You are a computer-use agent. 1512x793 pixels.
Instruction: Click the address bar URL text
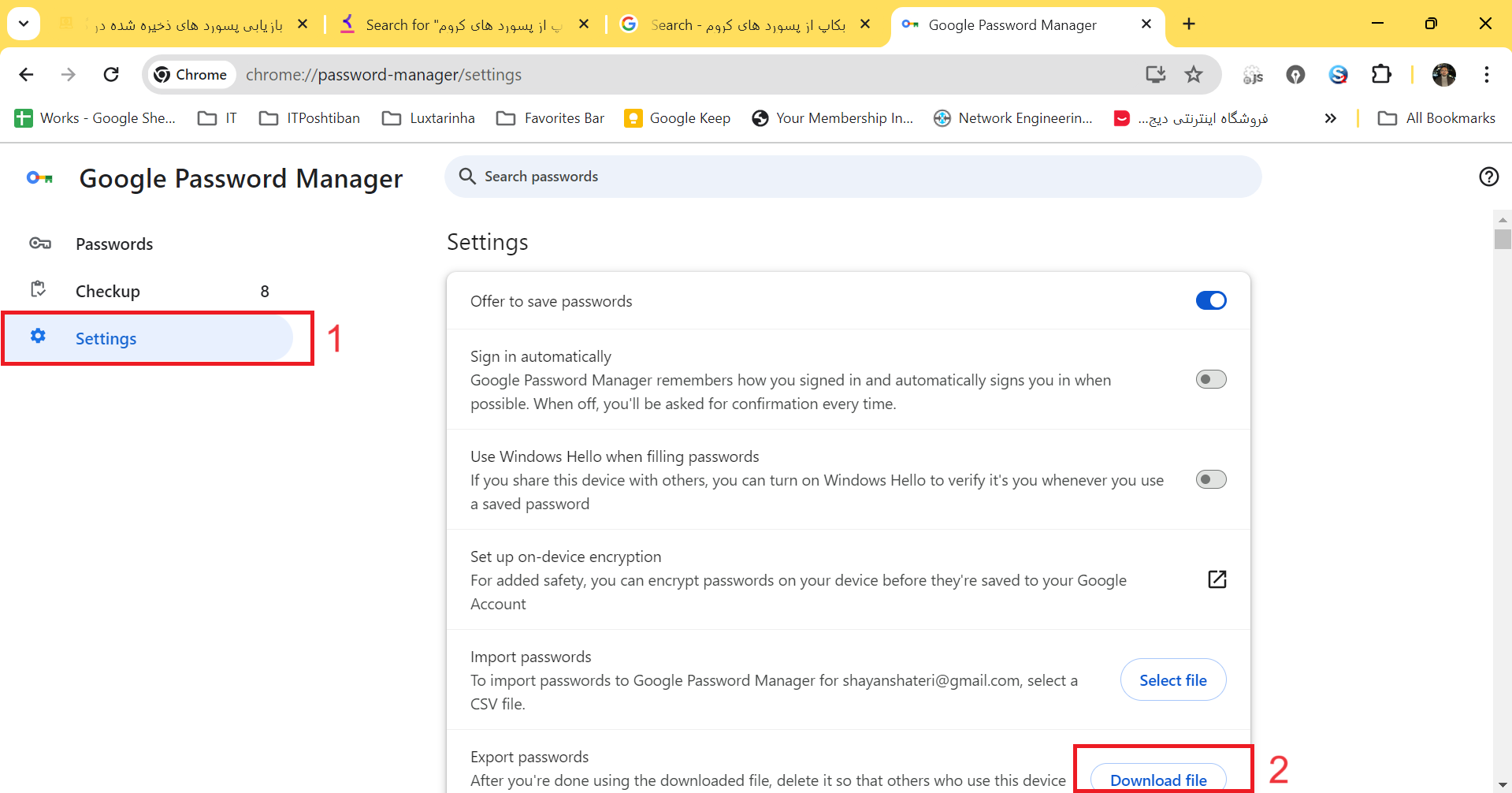384,74
